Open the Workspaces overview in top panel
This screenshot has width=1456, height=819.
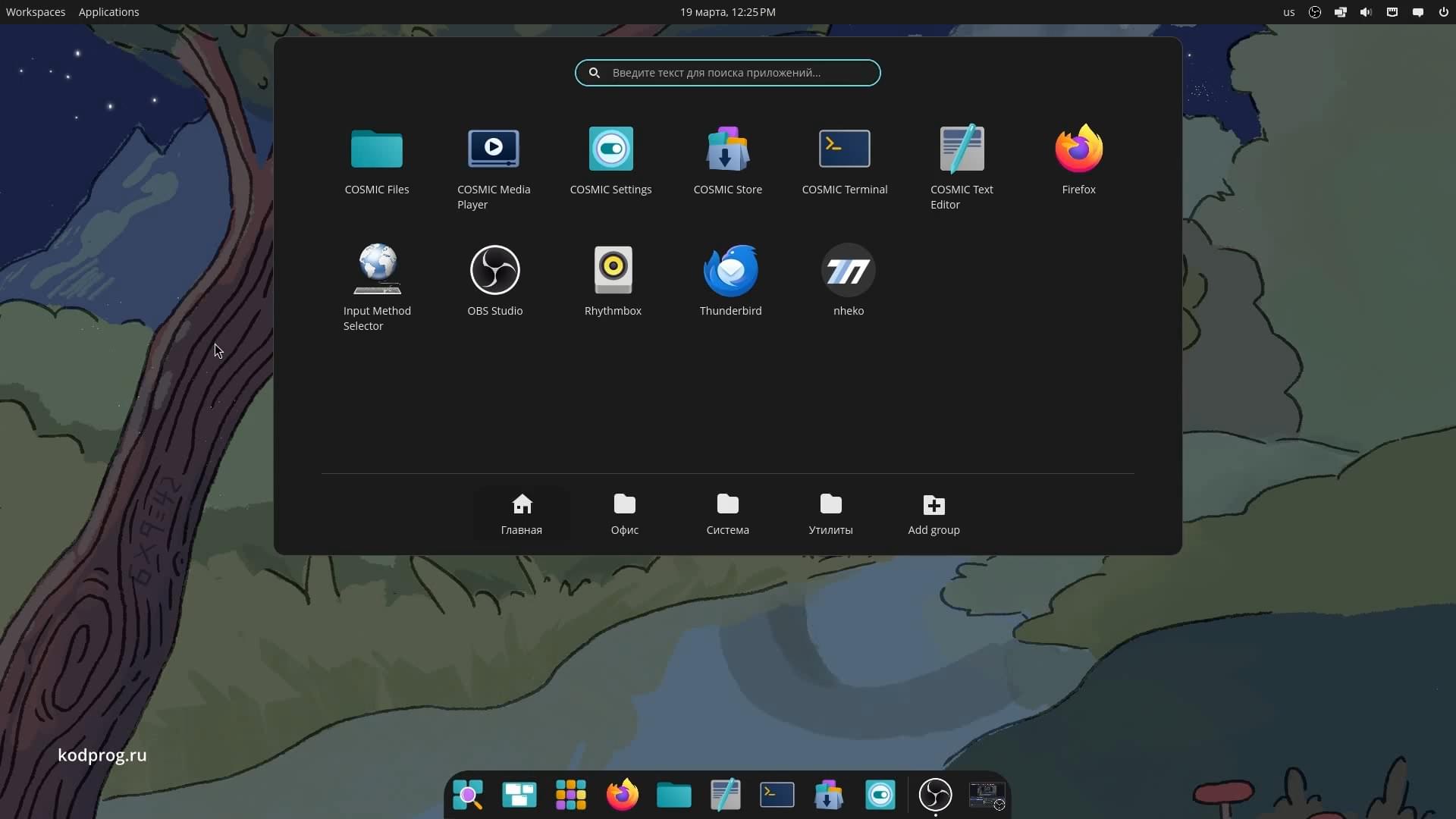[36, 12]
